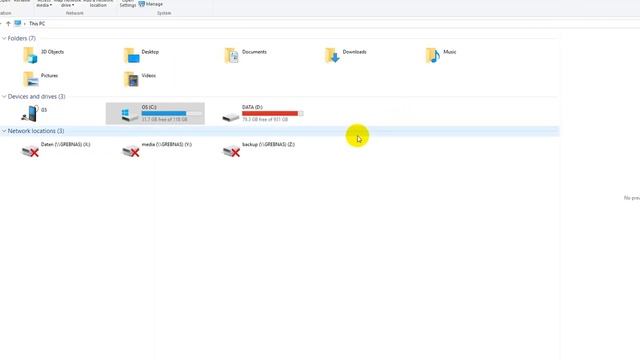Open the Desktop folder icon
Image resolution: width=640 pixels, height=360 pixels.
click(131, 56)
